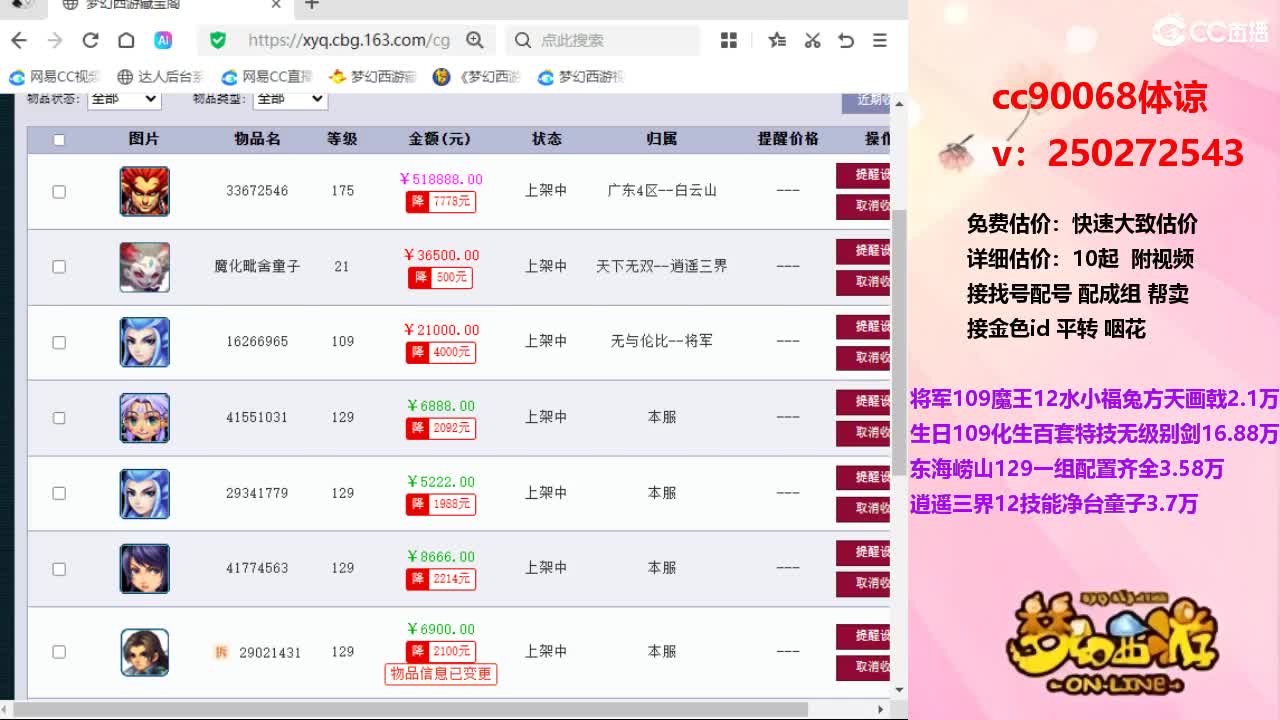Click the price ¥518888.00
Viewport: 1280px width, 720px height.
[x=440, y=180]
